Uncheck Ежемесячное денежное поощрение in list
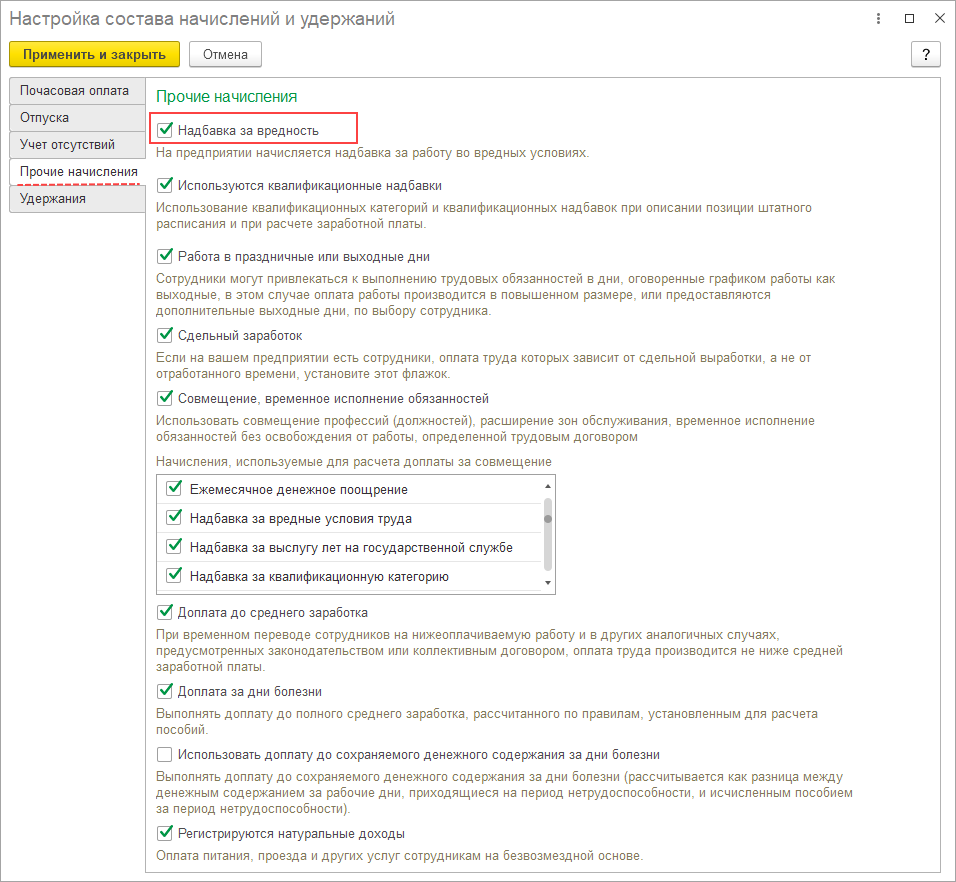 [174, 488]
